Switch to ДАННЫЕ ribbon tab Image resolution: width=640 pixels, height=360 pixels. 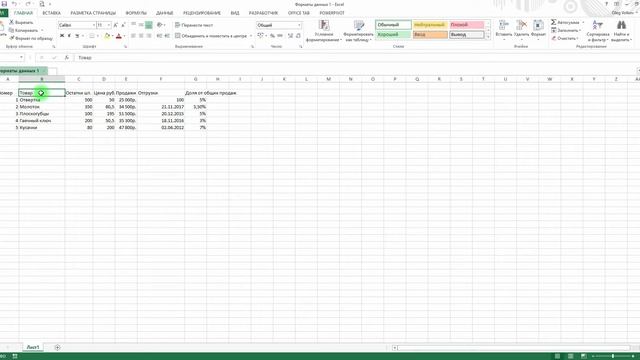[164, 13]
